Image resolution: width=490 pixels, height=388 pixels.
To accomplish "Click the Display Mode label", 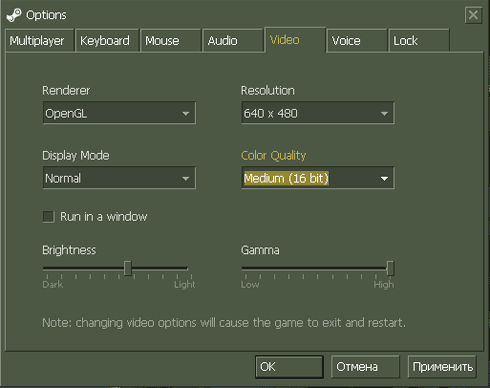I will 76,156.
